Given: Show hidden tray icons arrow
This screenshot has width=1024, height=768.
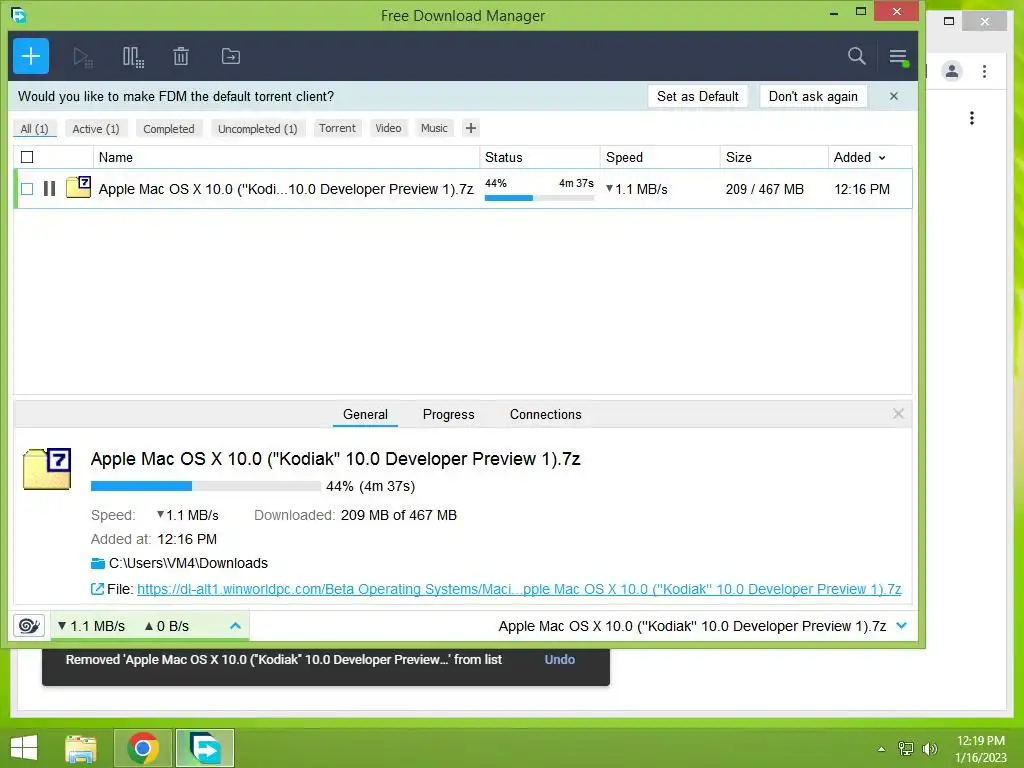Looking at the screenshot, I should (882, 749).
